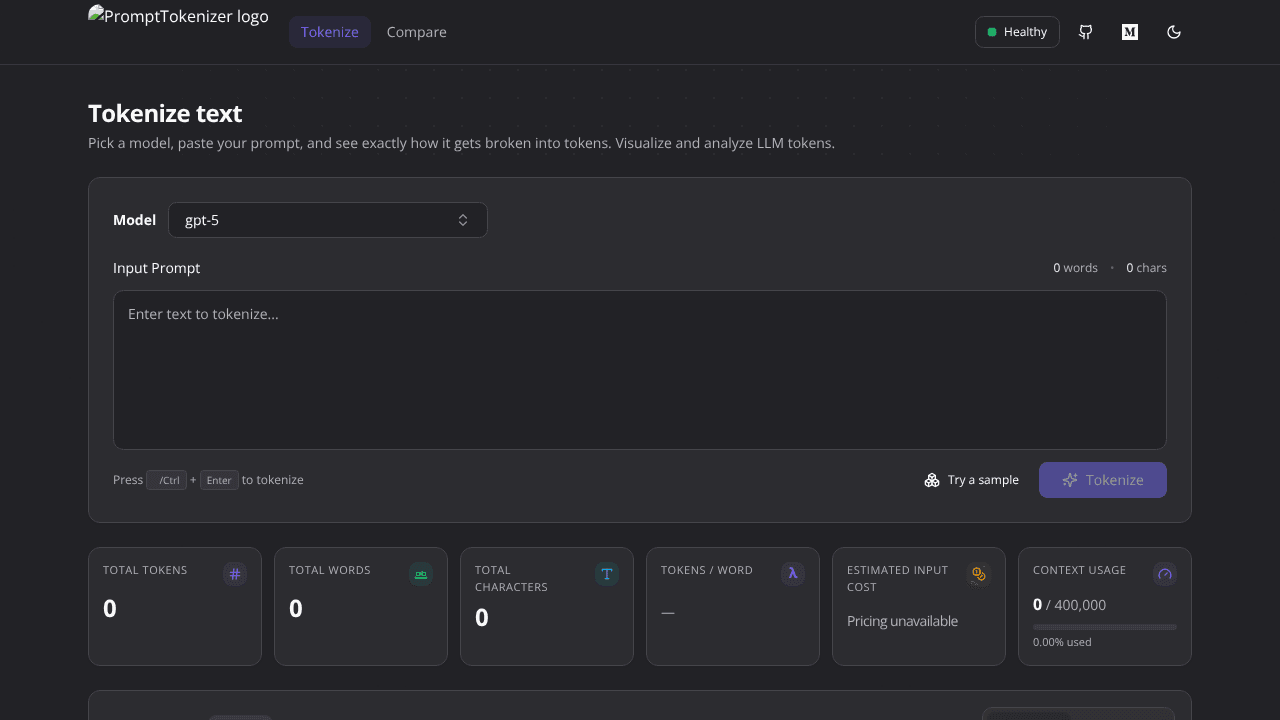
Task: Click the PromptTokenizer logo
Action: [x=178, y=17]
